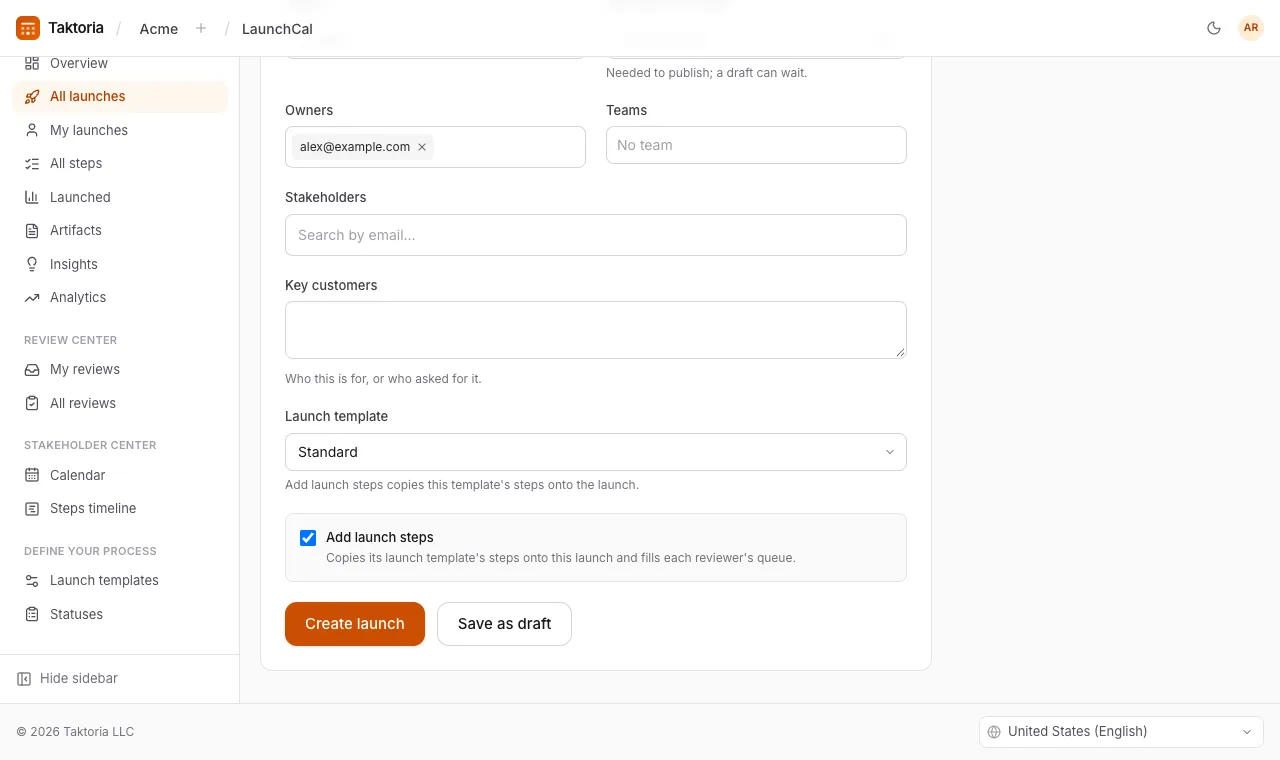Uncheck the Add launch steps checkbox
The image size is (1280, 760).
coord(308,538)
